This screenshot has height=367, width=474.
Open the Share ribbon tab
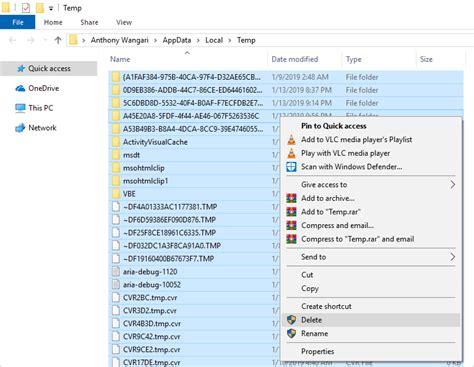pyautogui.click(x=89, y=22)
